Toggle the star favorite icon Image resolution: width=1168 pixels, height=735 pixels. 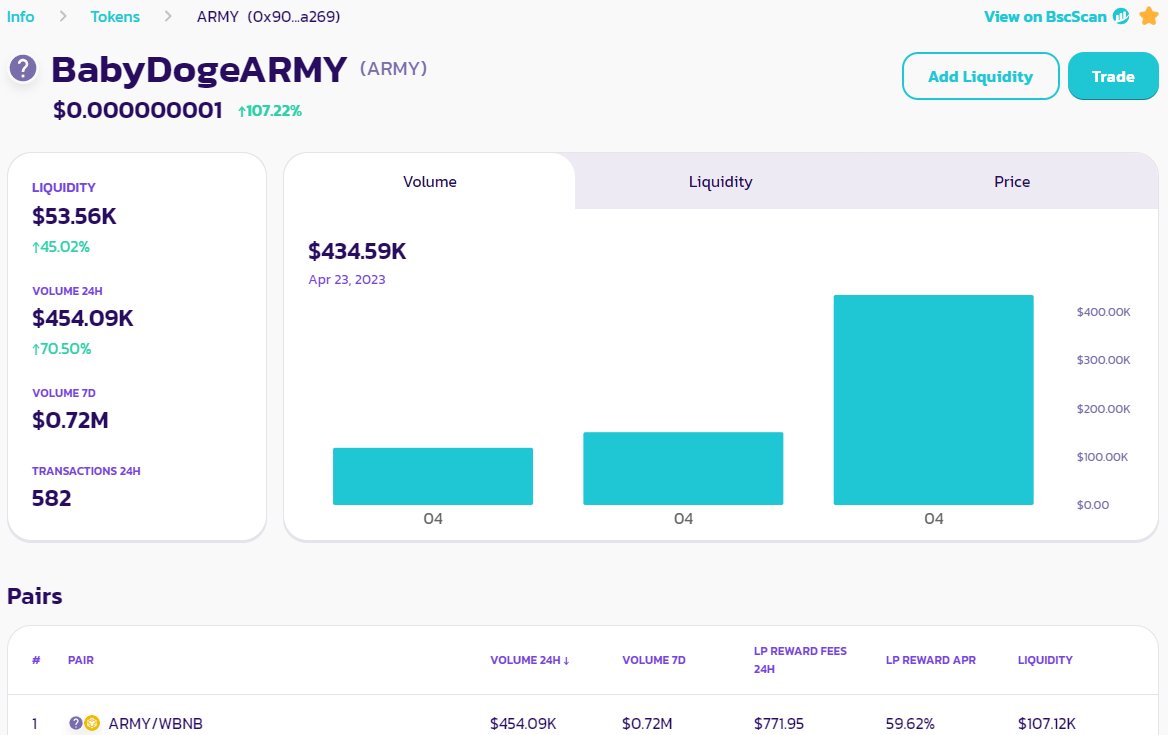(1149, 16)
